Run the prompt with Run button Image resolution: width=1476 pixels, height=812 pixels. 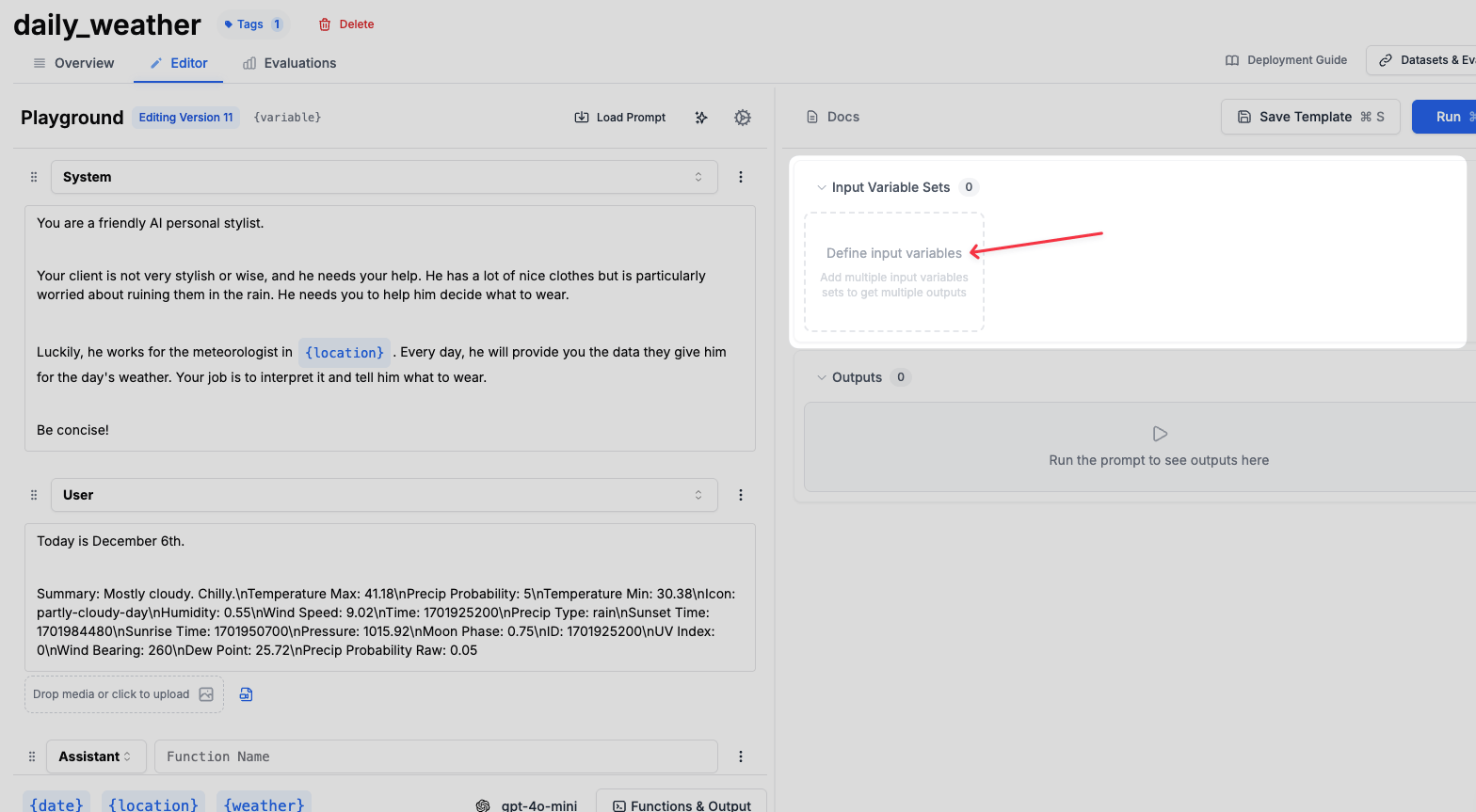tap(1444, 117)
